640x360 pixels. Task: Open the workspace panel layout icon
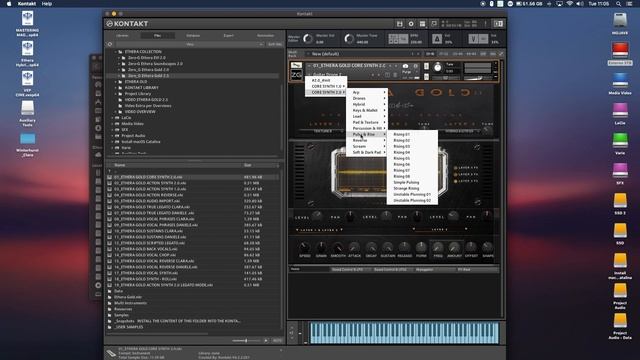(x=422, y=24)
